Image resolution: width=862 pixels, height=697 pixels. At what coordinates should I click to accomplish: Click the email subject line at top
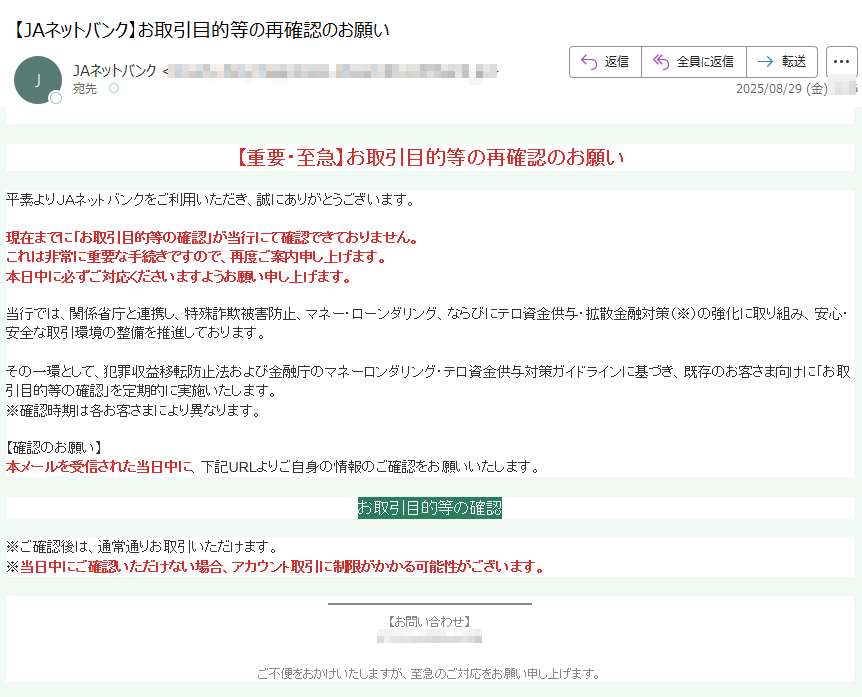click(201, 30)
